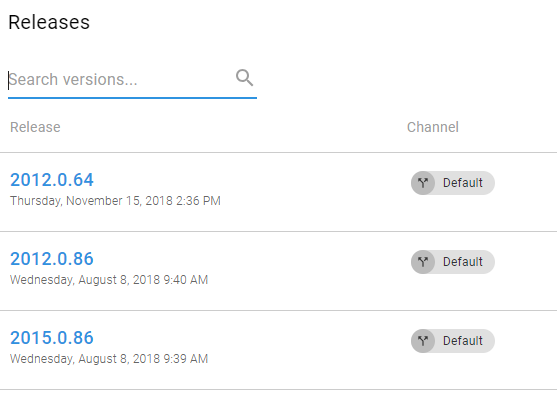The width and height of the screenshot is (557, 398).
Task: Select the Default channel chip for 2015.0.86
Action: click(453, 341)
